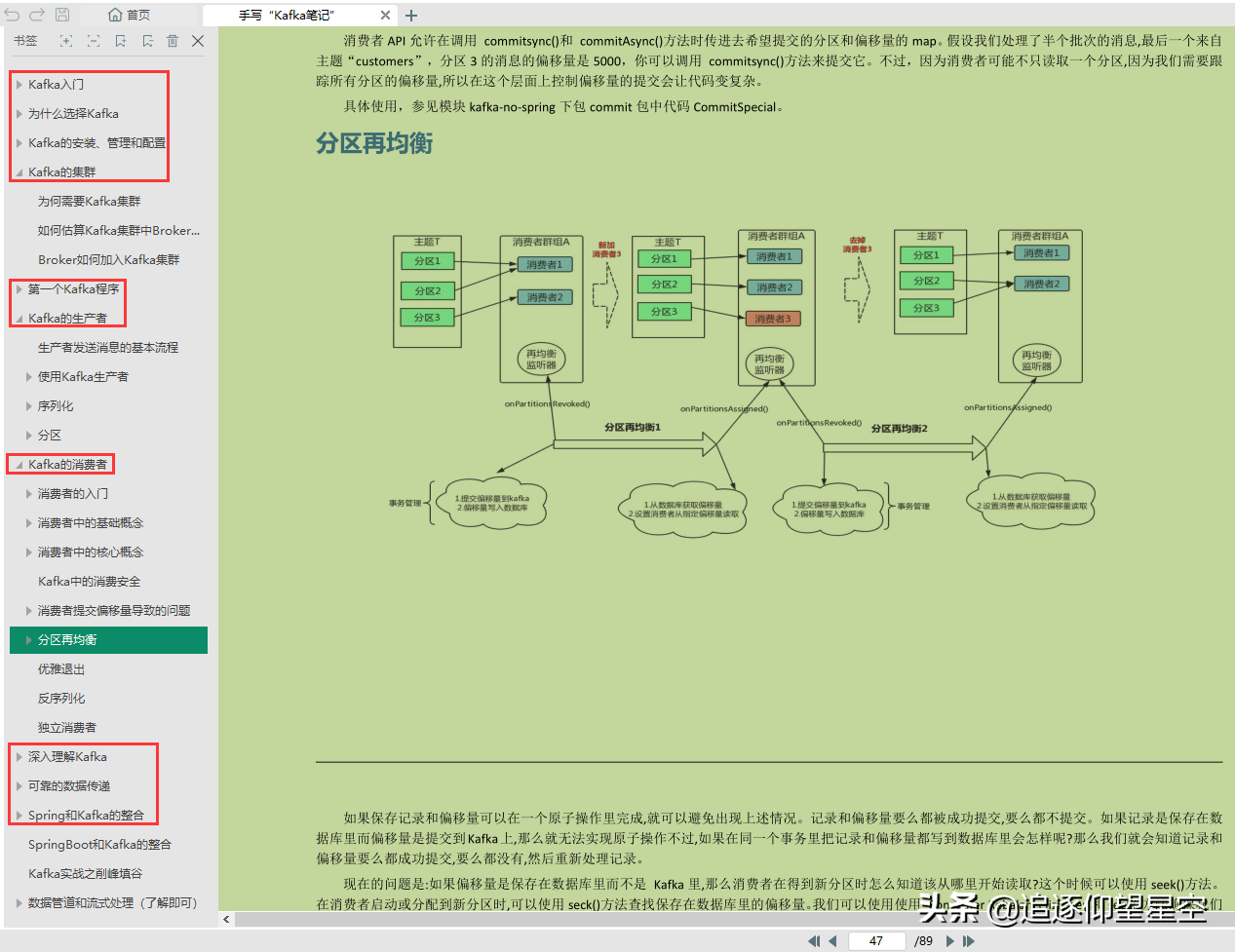Collapse the Kafka的消费者 bookmark
Screen dimensions: 1235x952
(x=19, y=465)
